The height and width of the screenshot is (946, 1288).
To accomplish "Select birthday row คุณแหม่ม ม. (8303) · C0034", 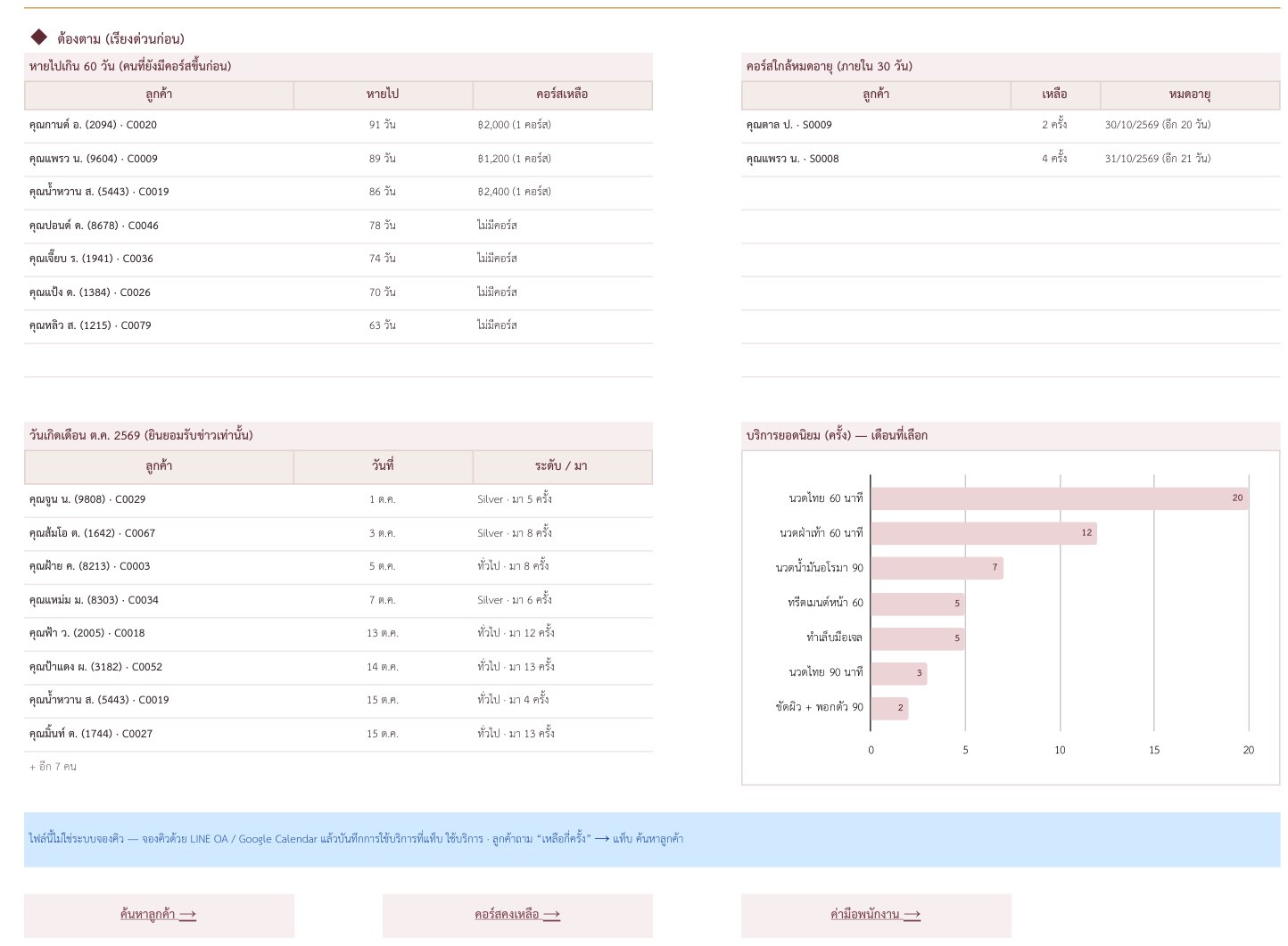I will (x=338, y=600).
